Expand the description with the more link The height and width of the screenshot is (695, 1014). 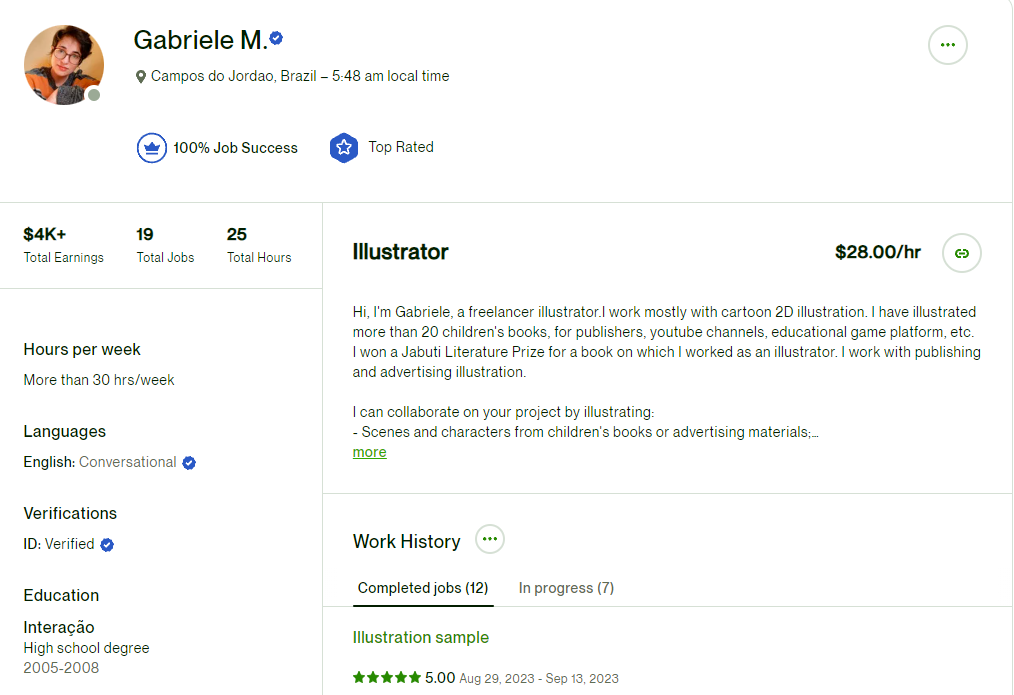[x=369, y=453]
